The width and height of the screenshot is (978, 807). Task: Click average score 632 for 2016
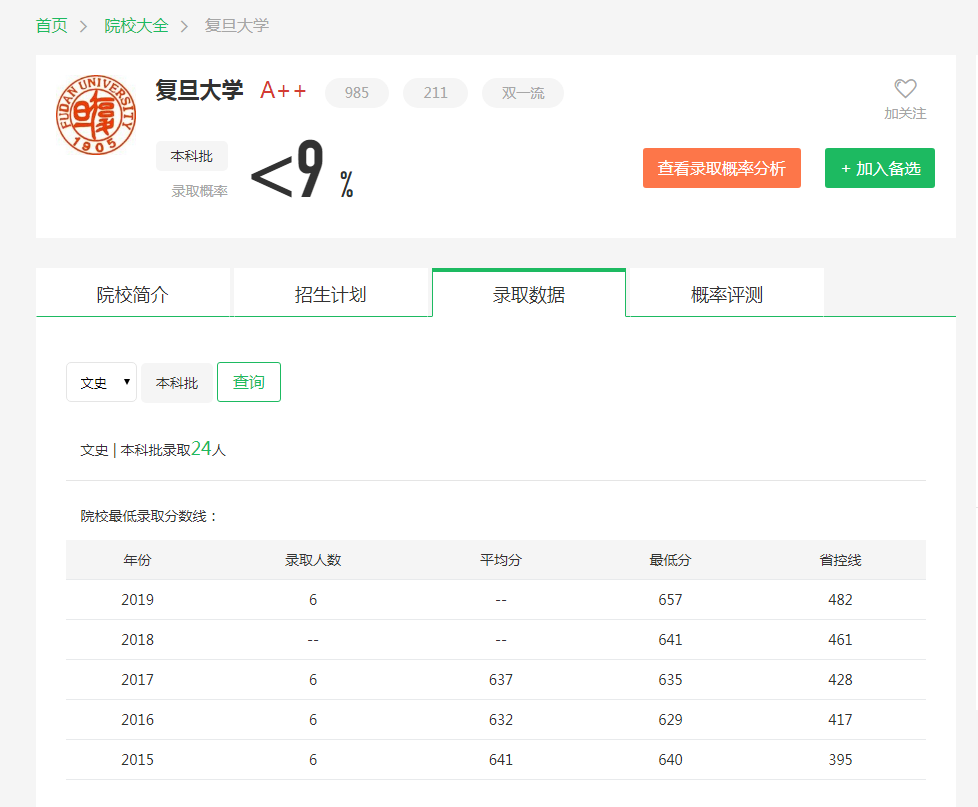coord(501,719)
